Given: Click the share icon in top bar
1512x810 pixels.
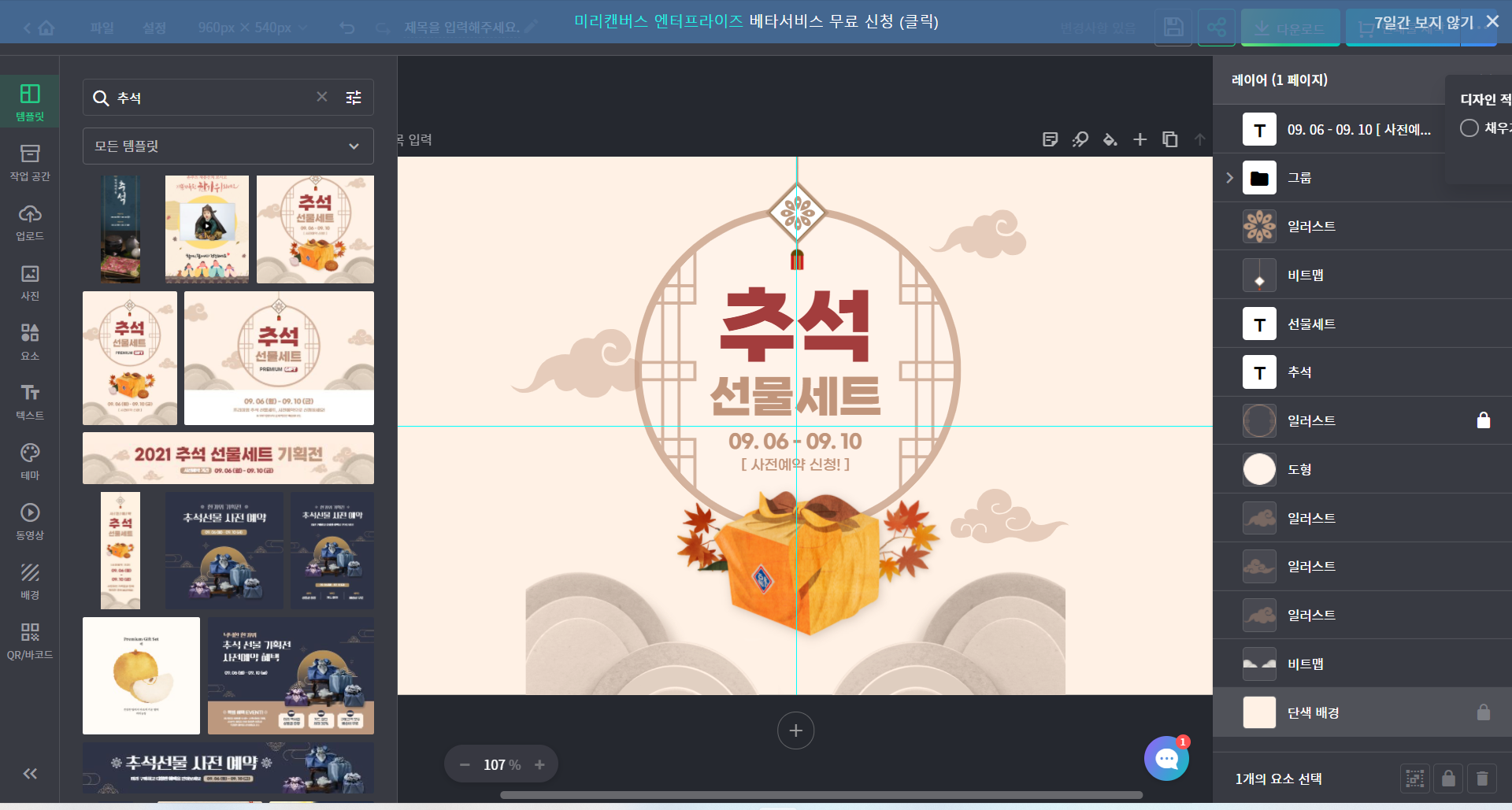Looking at the screenshot, I should [x=1216, y=28].
